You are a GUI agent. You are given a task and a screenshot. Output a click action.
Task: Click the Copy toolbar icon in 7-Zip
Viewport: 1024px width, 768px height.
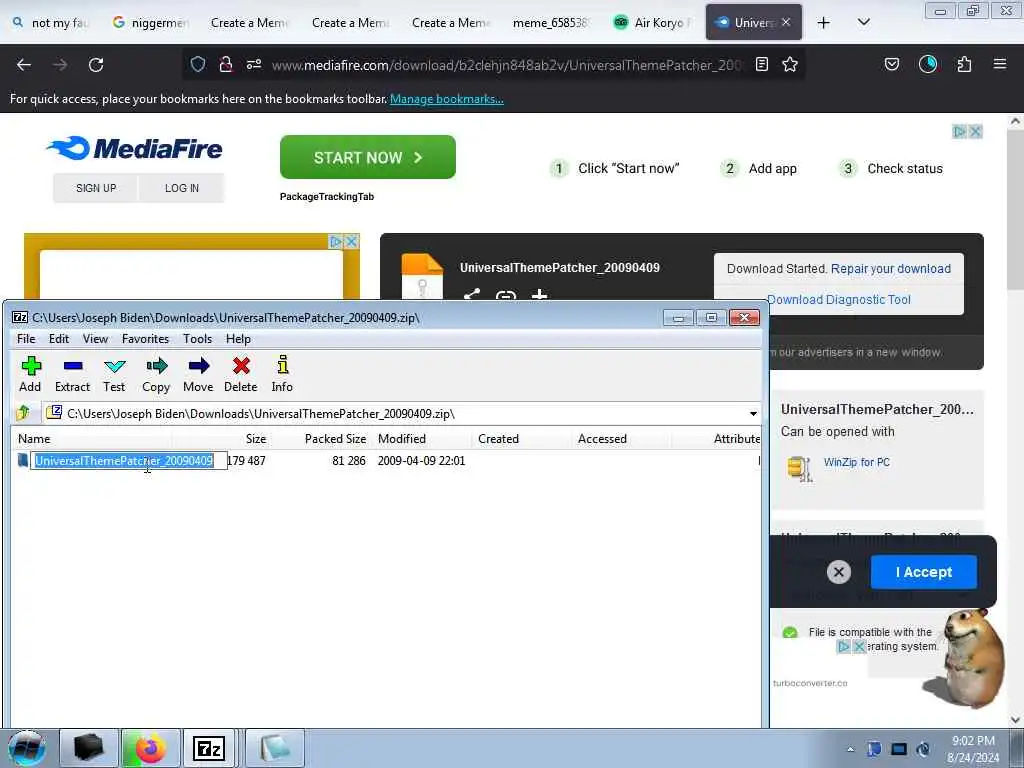click(156, 374)
